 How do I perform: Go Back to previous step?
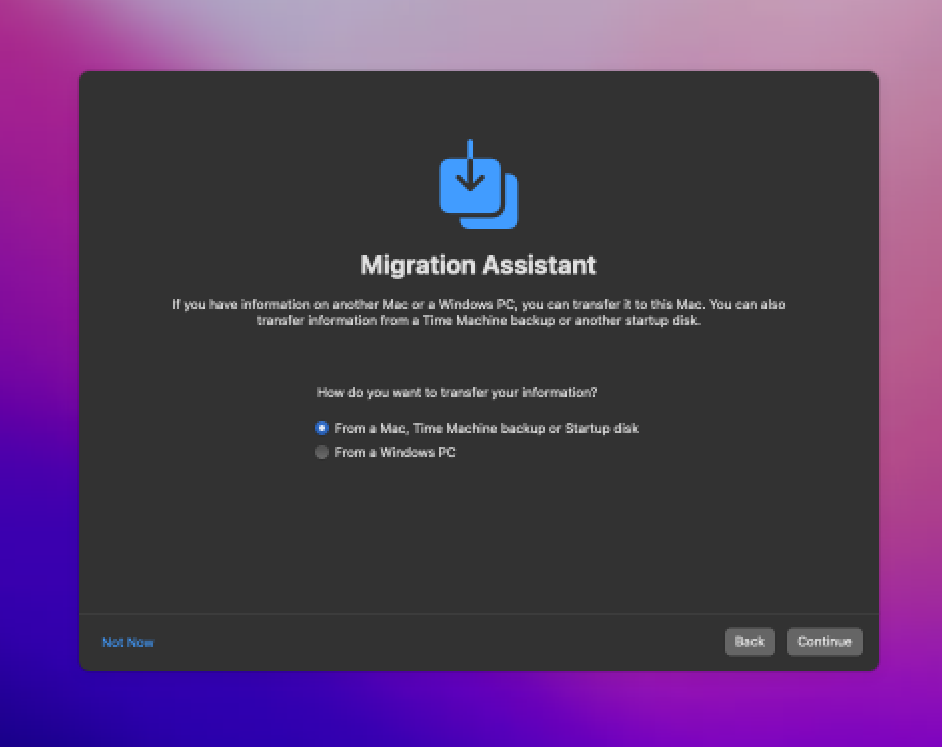pyautogui.click(x=749, y=641)
